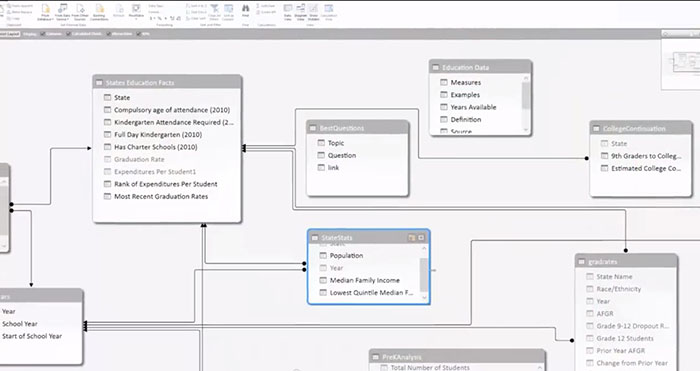This screenshot has height=371, width=700.
Task: Switch to Data View
Action: pyautogui.click(x=288, y=13)
